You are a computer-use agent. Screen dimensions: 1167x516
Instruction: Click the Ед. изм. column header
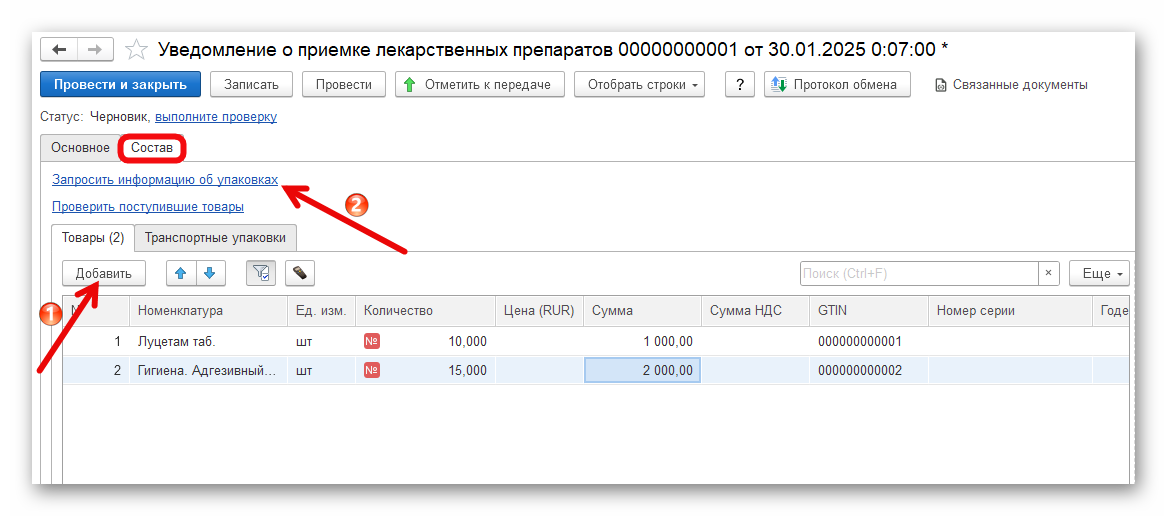click(321, 310)
